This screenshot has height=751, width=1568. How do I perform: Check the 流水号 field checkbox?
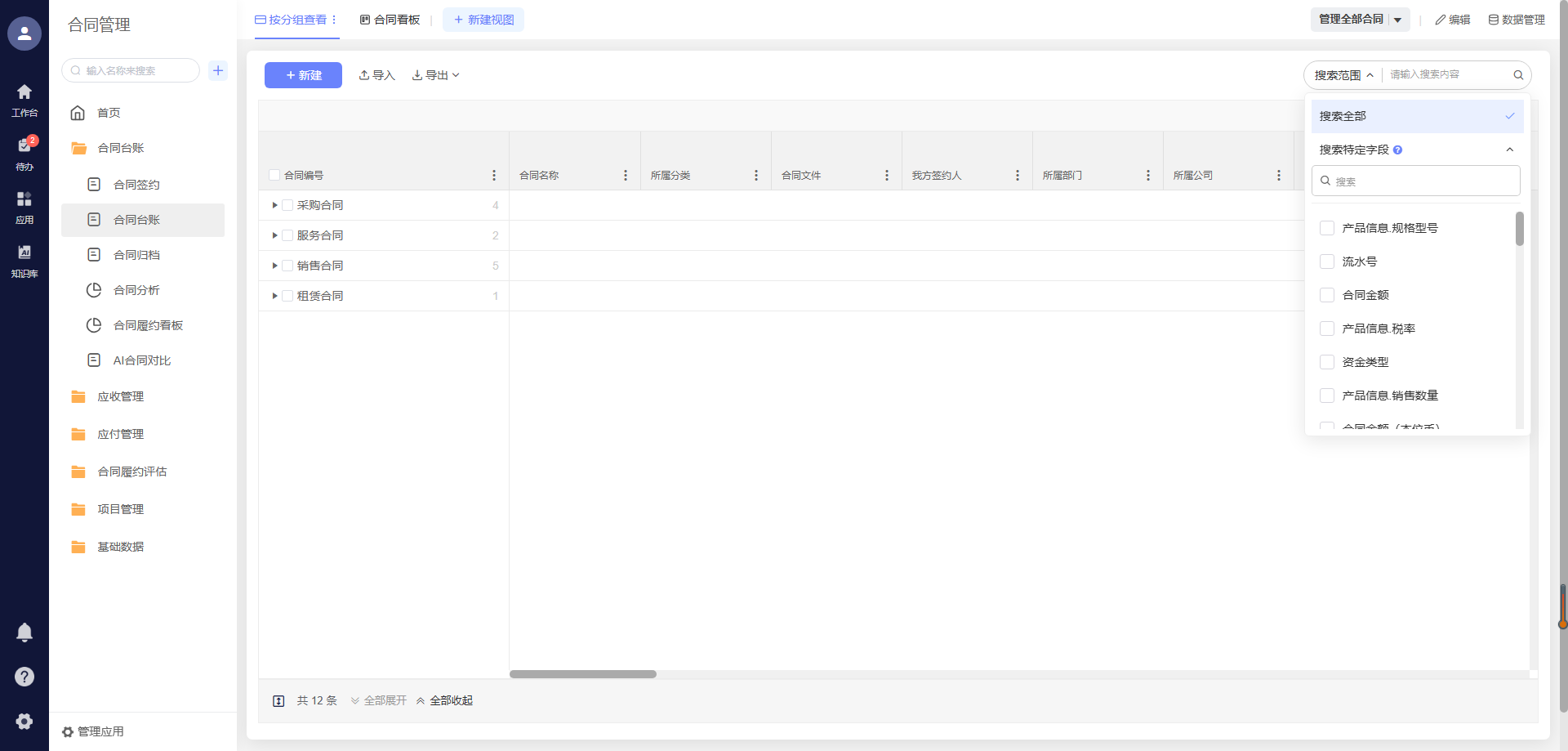pyautogui.click(x=1327, y=262)
